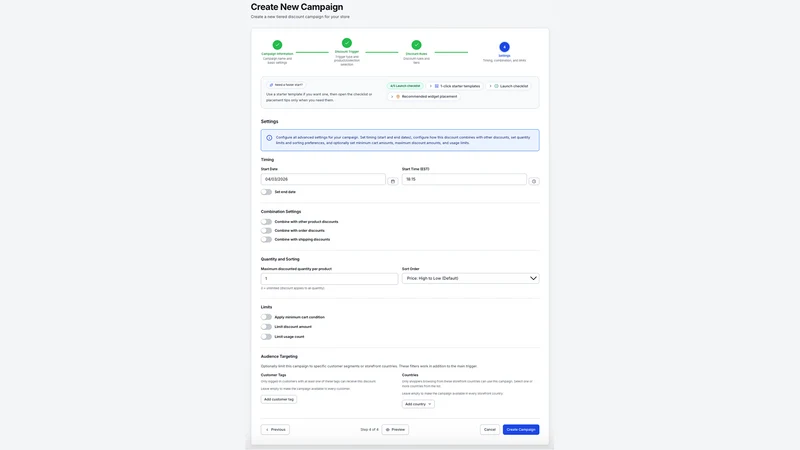Click the "Create New Campaign" title
This screenshot has height=450, width=800.
pyautogui.click(x=296, y=7)
